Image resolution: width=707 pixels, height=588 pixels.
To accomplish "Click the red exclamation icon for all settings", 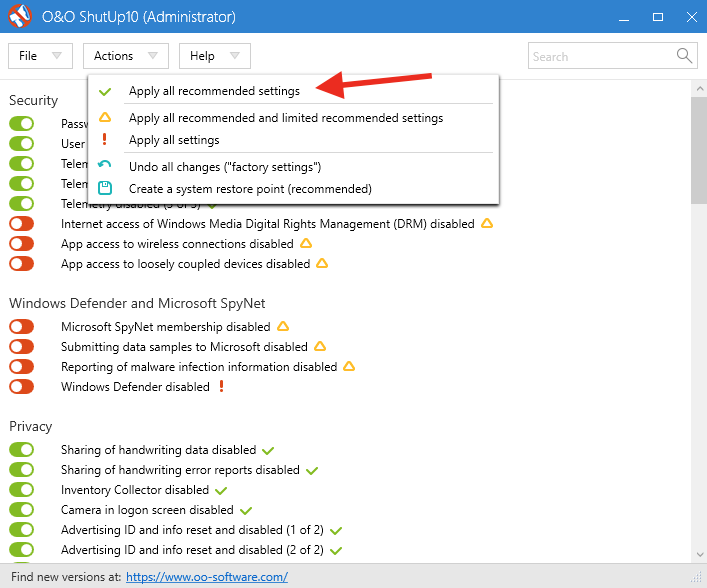I will coord(105,140).
